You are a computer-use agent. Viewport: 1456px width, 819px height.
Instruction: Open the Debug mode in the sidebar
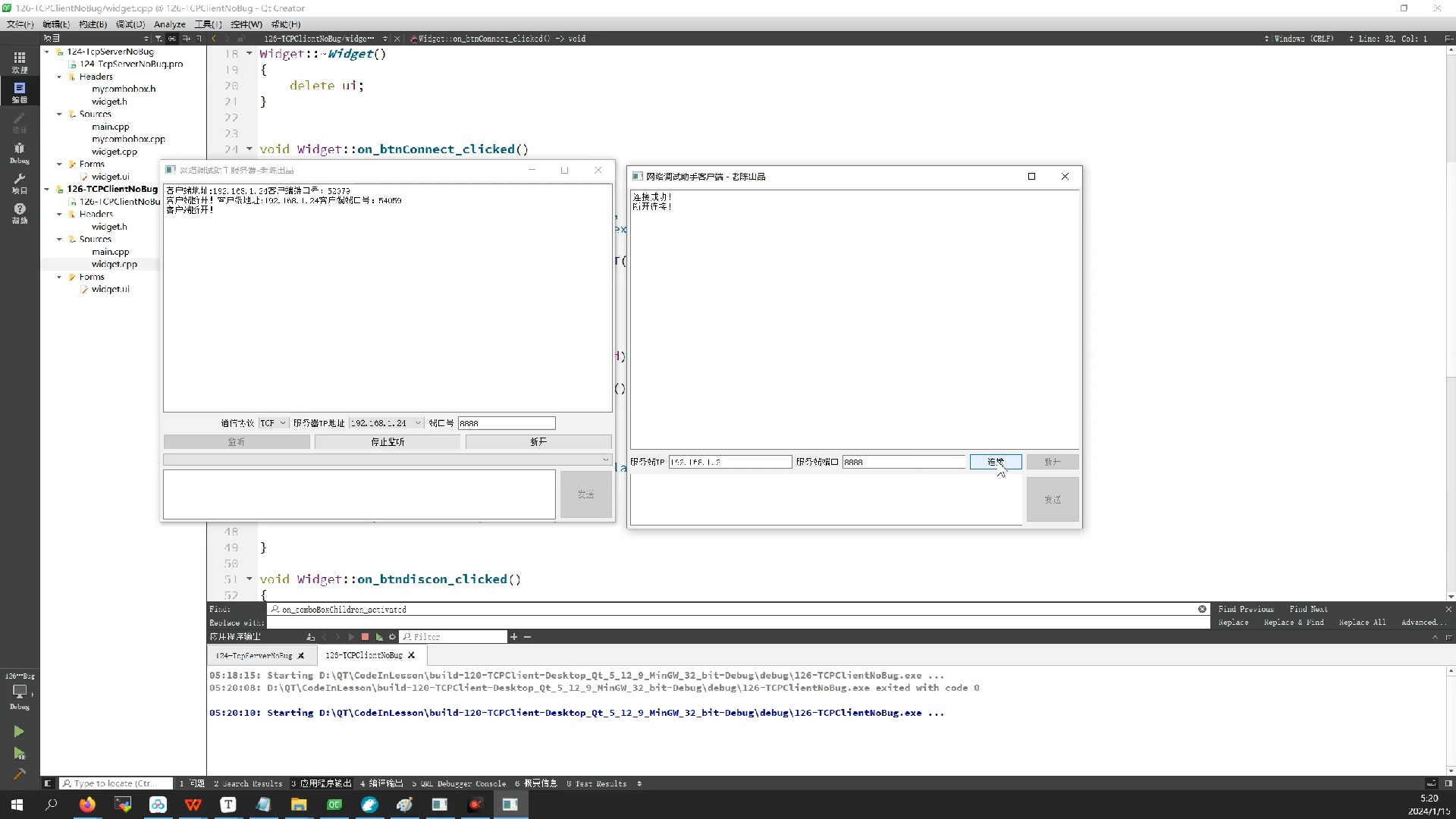tap(20, 152)
